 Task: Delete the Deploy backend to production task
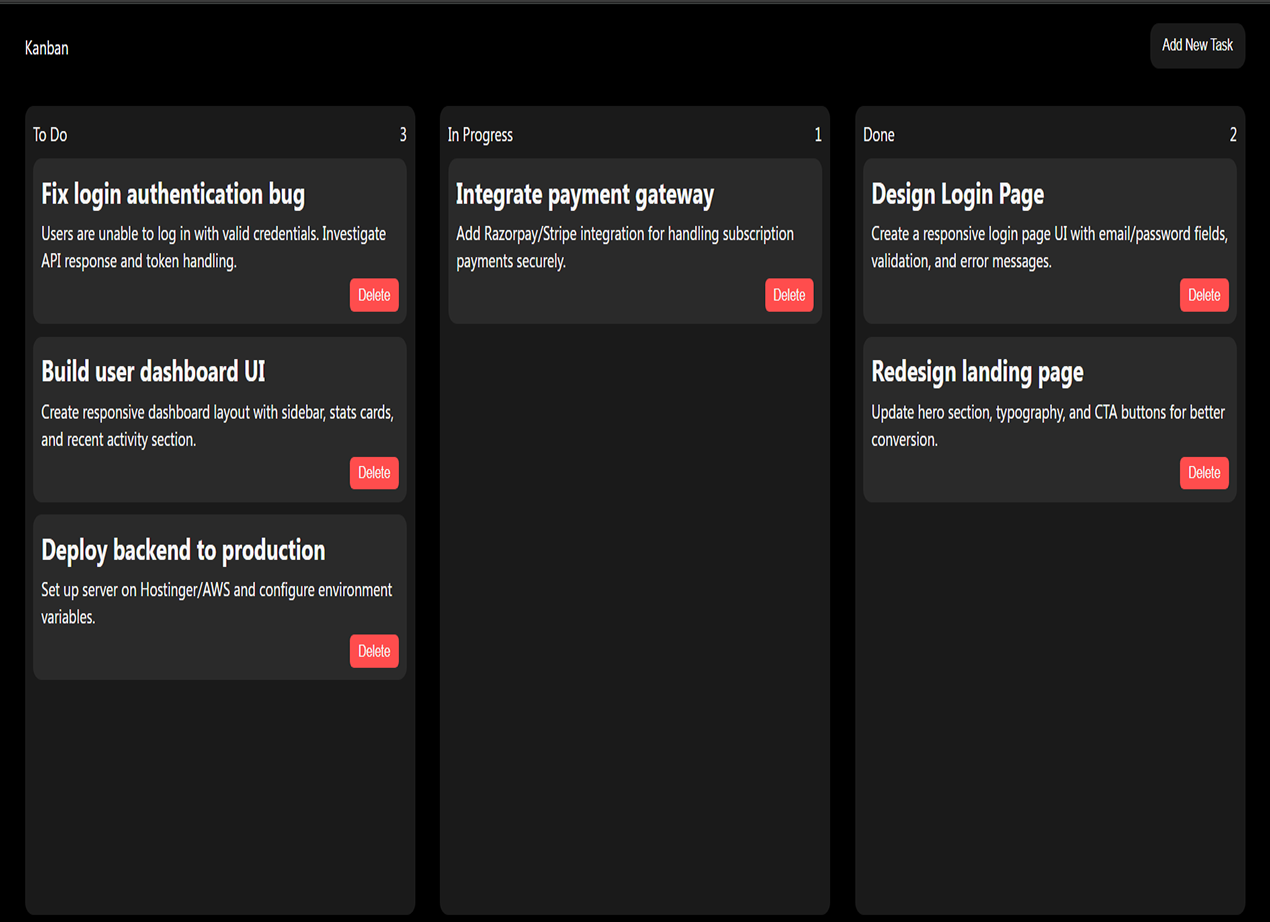click(x=373, y=650)
